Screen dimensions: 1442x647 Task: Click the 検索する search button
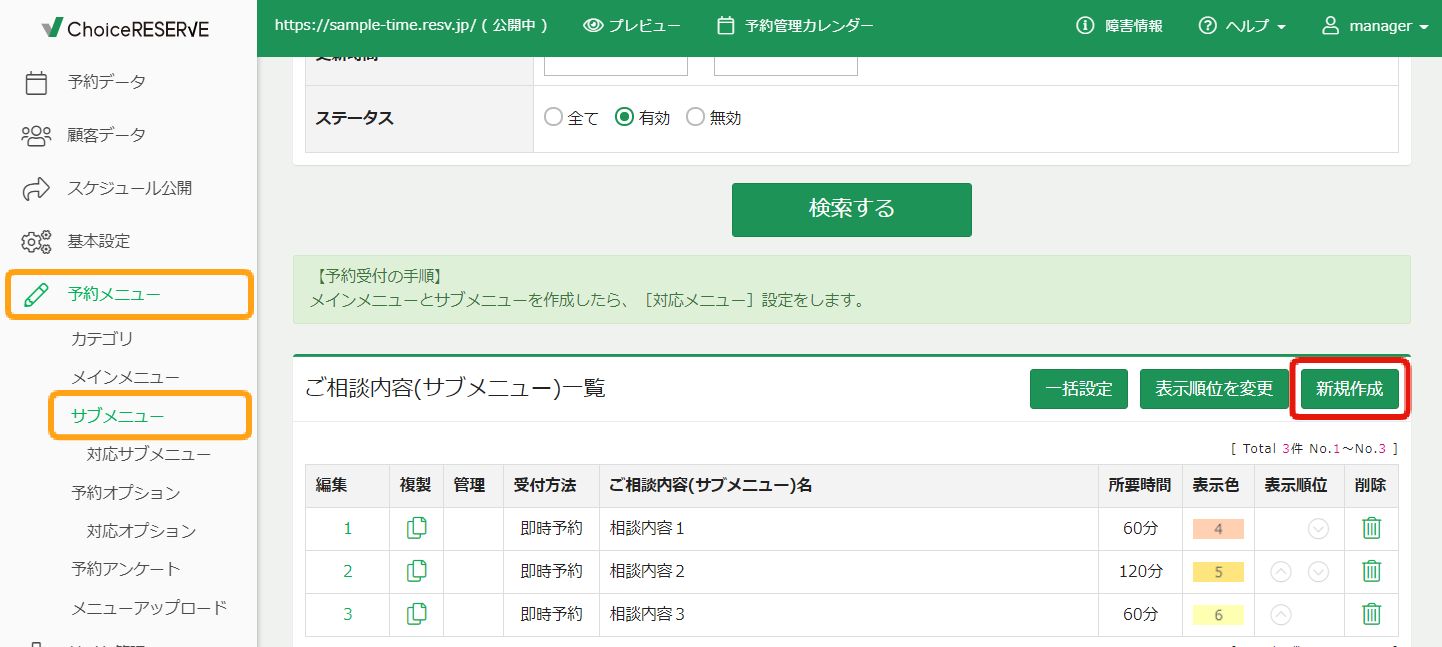point(852,210)
